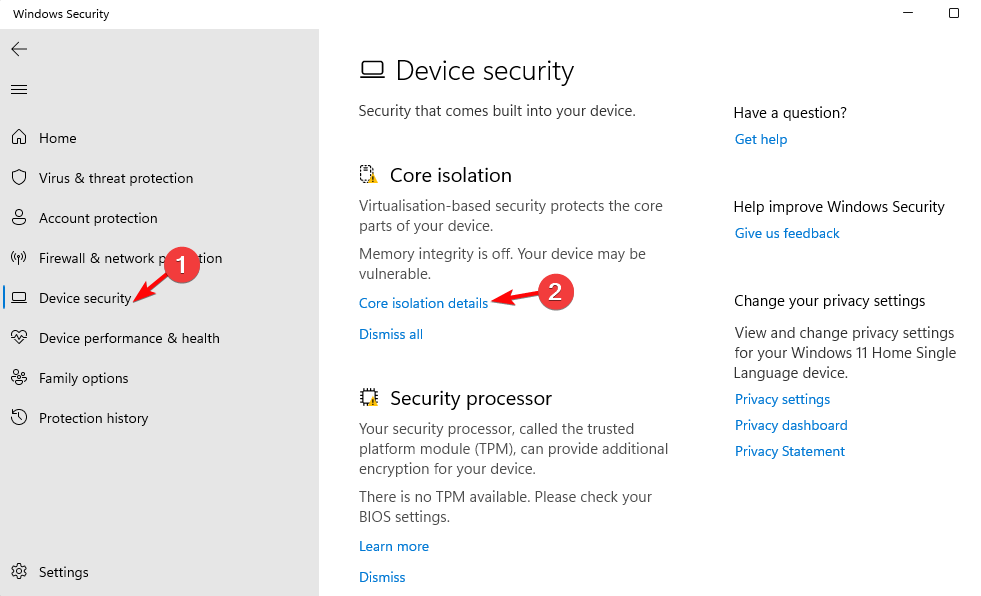Viewport: 981px width, 596px height.
Task: Open Virus & threat protection page
Action: 116,178
